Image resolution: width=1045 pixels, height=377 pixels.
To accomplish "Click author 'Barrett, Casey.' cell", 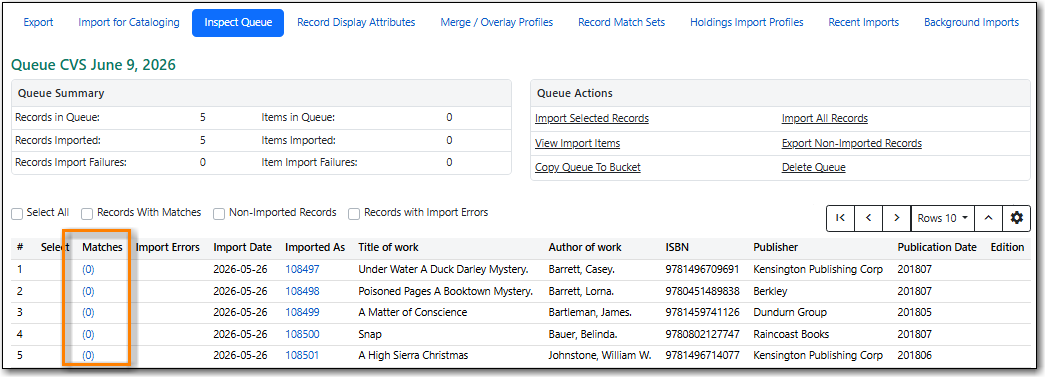I will 583,270.
